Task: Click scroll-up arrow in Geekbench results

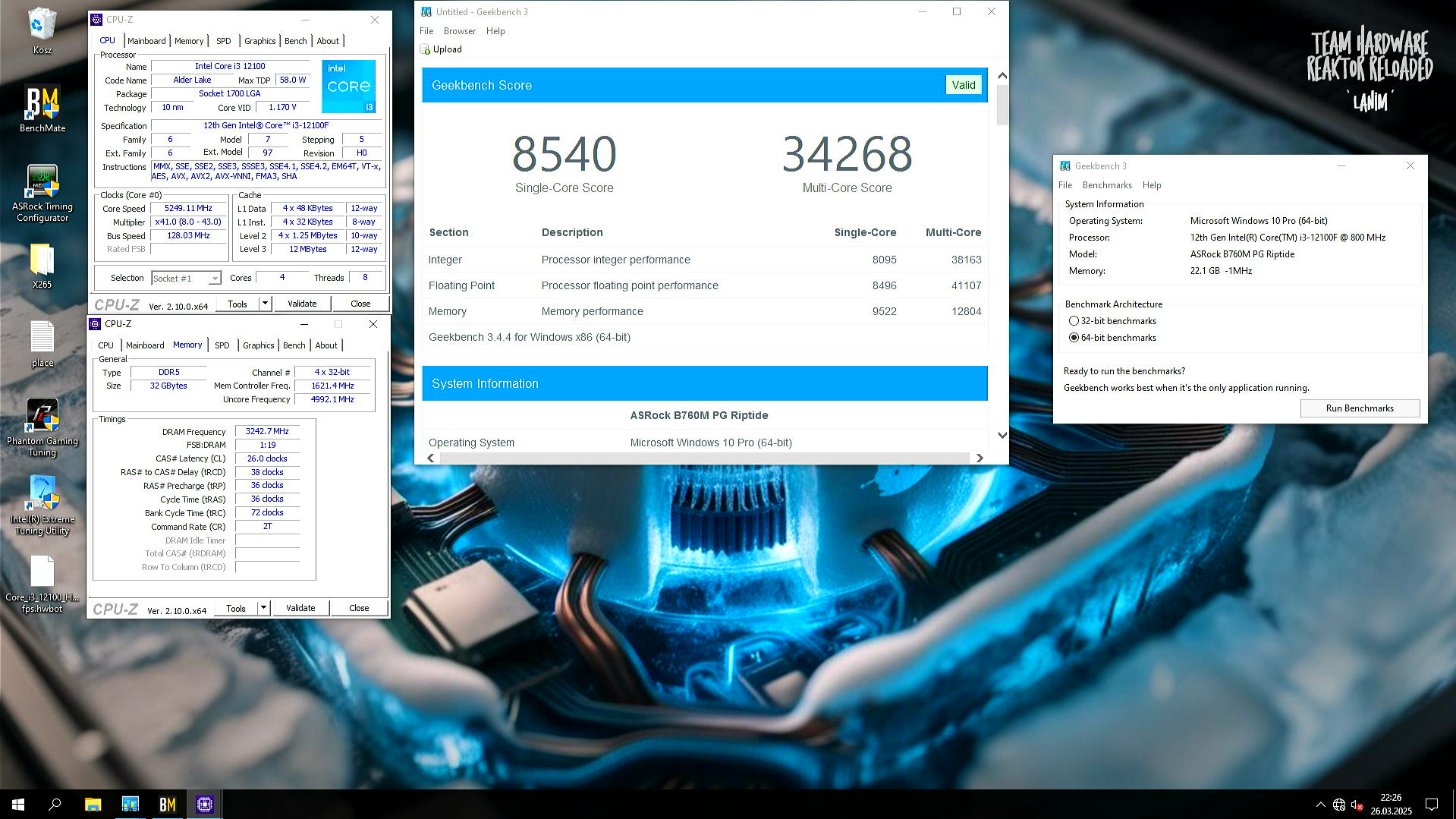Action: pos(1002,76)
